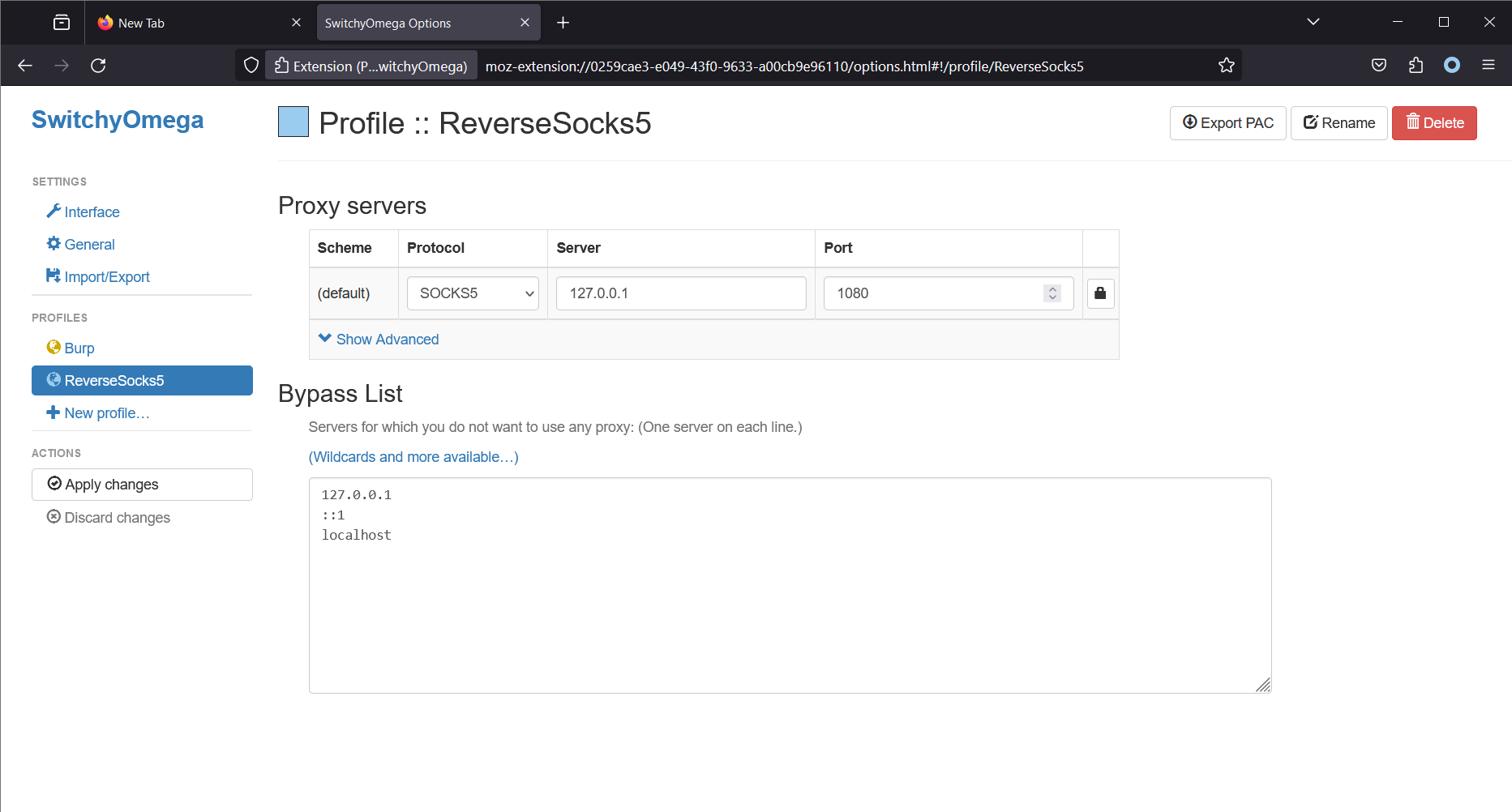1512x812 pixels.
Task: Open the Wildcards and more available link
Action: click(413, 457)
